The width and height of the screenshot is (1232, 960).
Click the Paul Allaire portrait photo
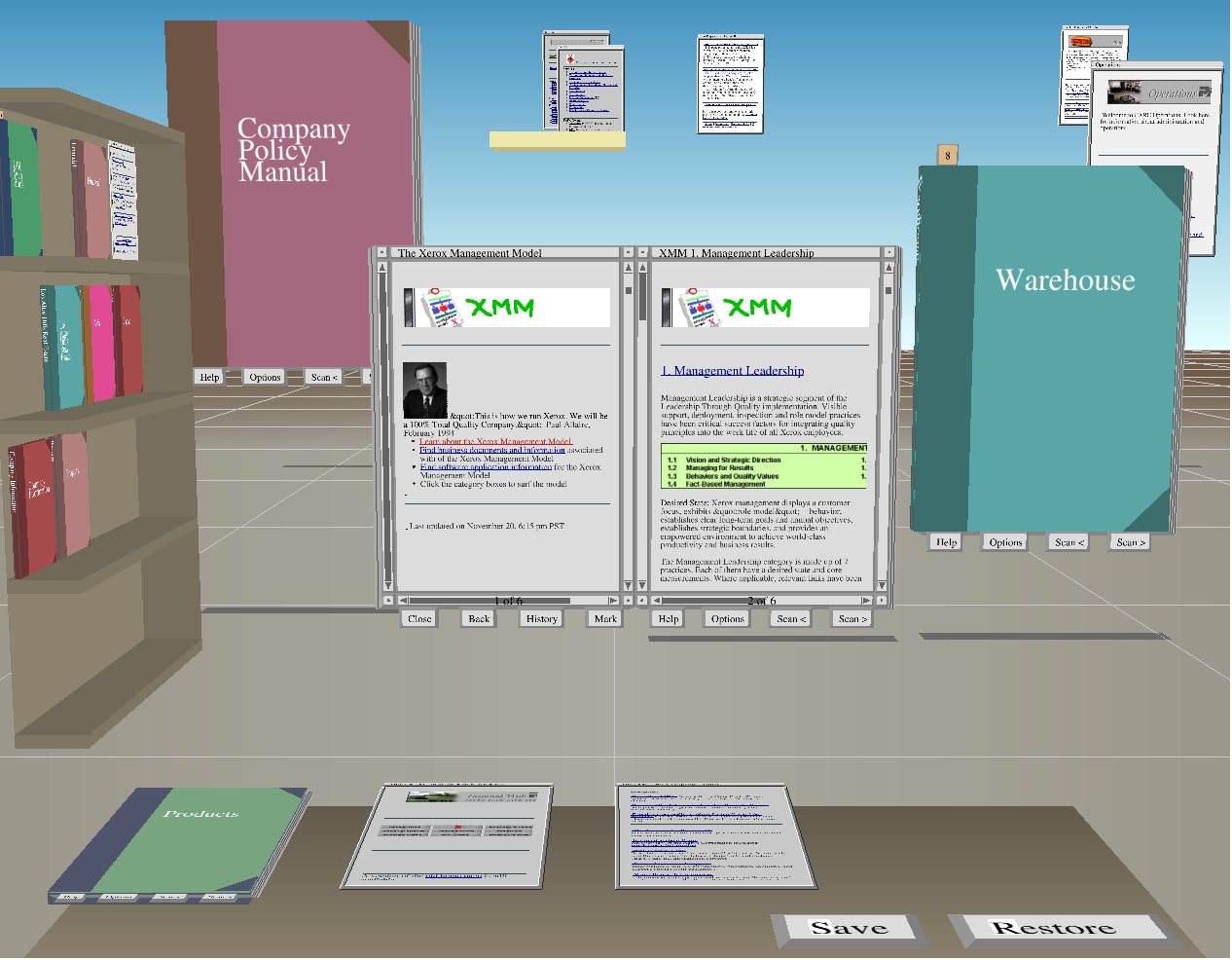[x=424, y=390]
